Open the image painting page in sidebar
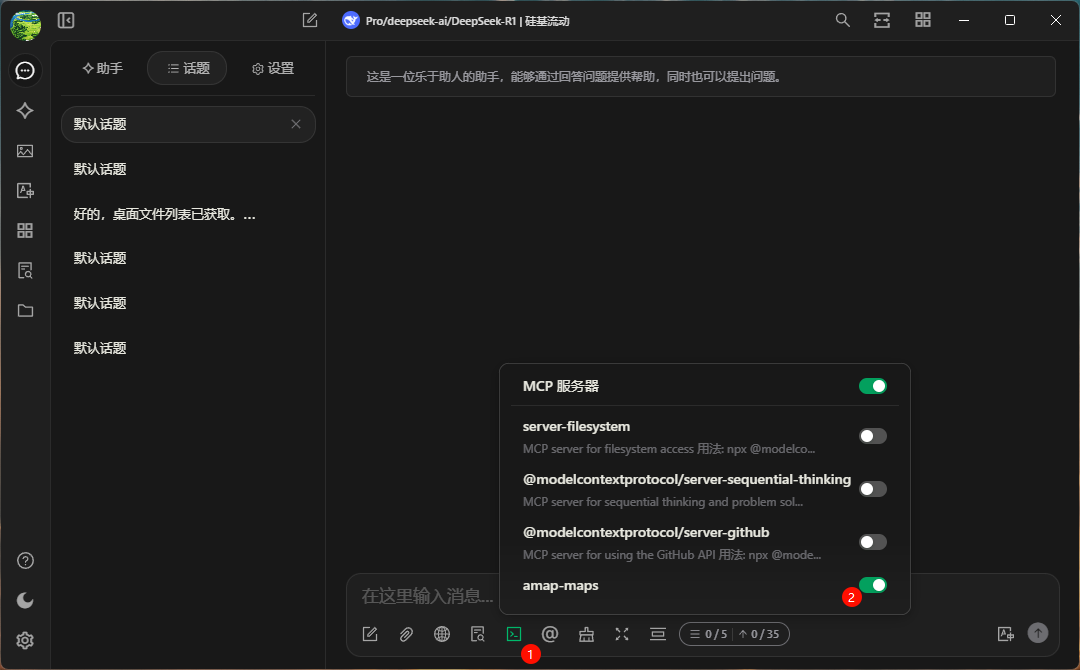The width and height of the screenshot is (1080, 670). [x=25, y=151]
